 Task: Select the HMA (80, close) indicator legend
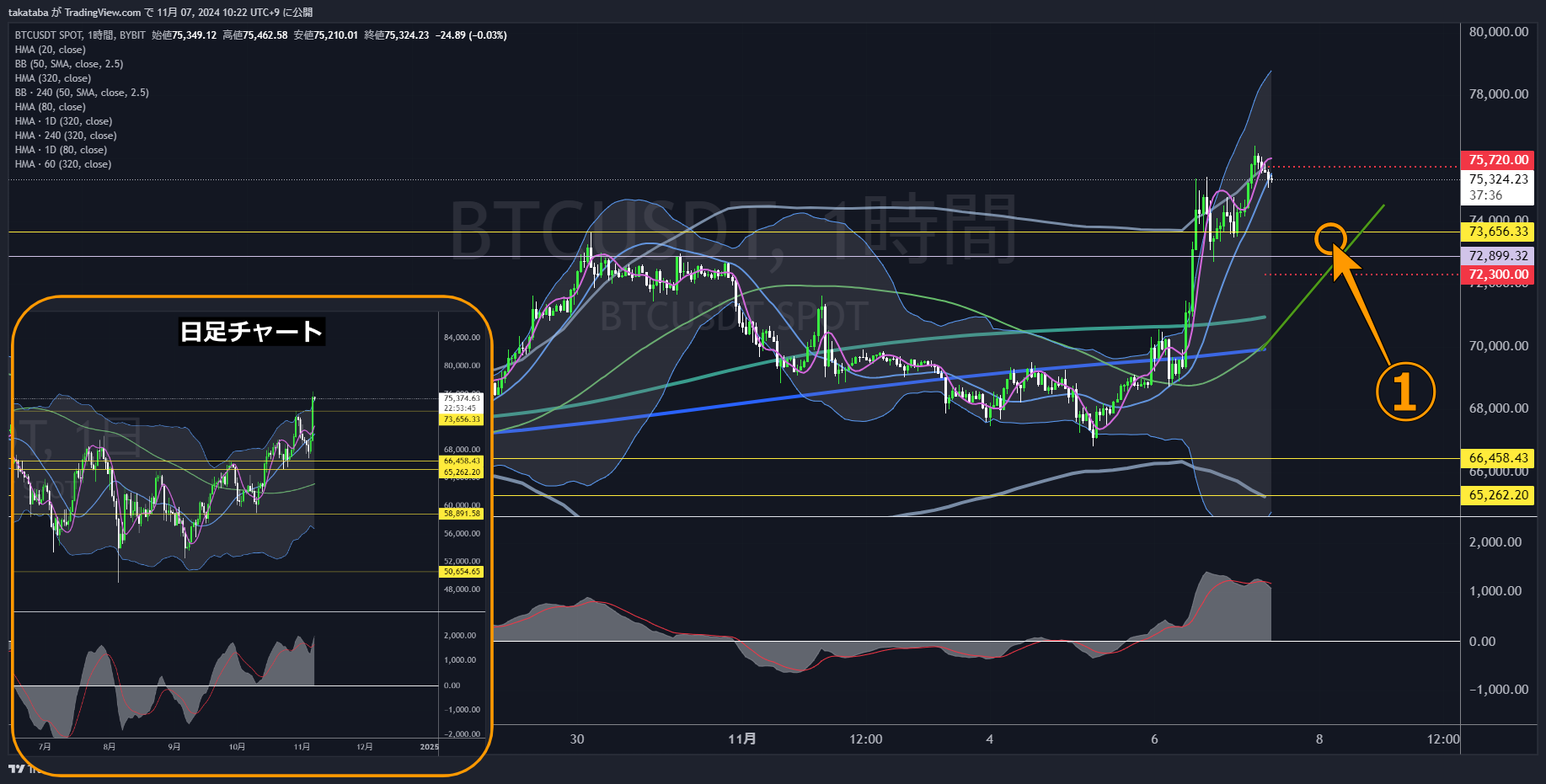[x=50, y=107]
